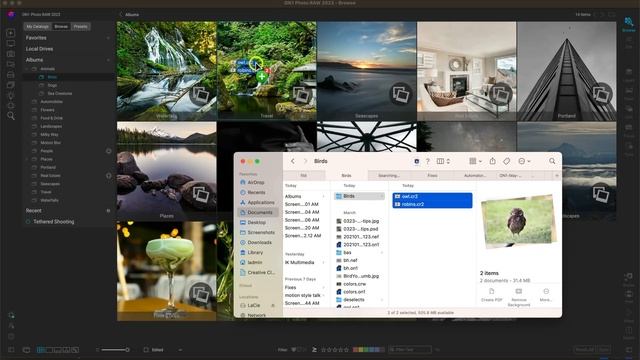Collapse the Animals album group
Screen dimensions: 640x360
tap(27, 69)
